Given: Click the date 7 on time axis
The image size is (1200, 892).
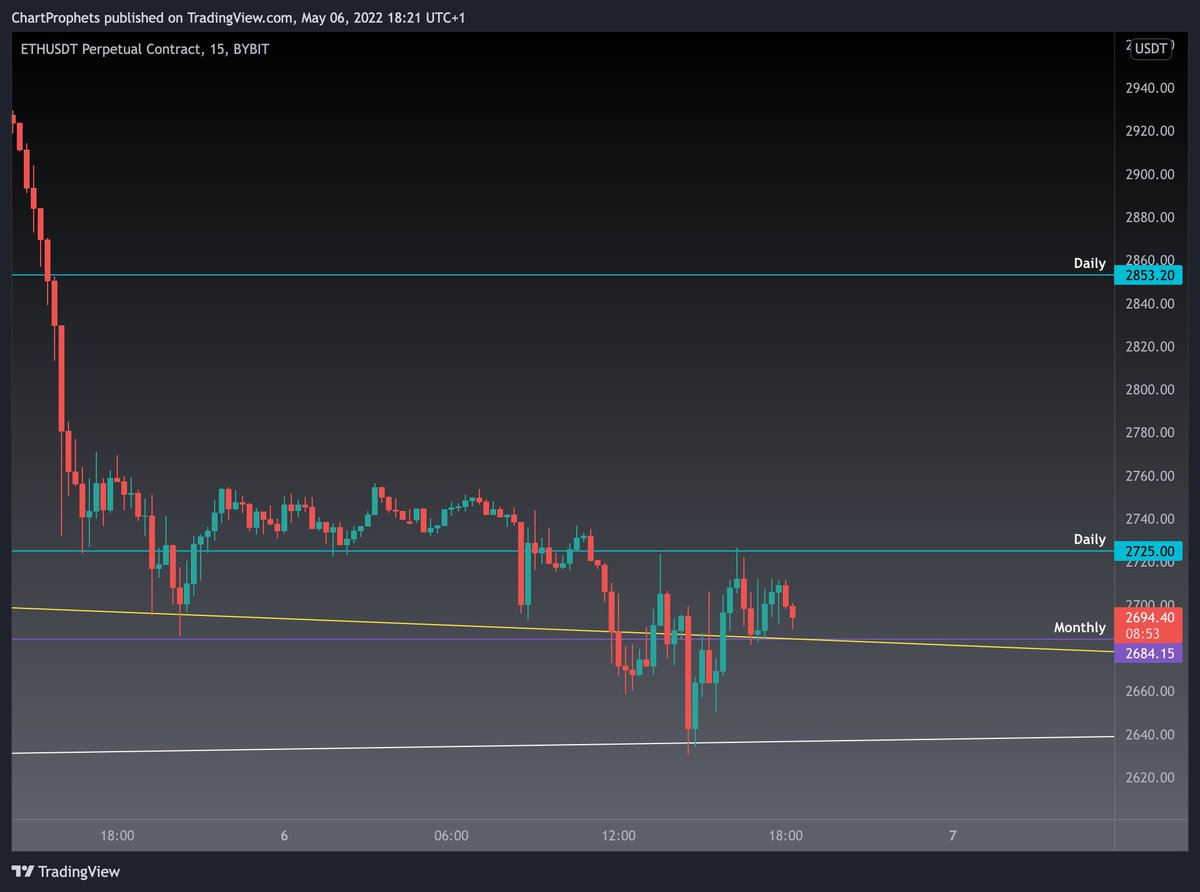Looking at the screenshot, I should [953, 836].
